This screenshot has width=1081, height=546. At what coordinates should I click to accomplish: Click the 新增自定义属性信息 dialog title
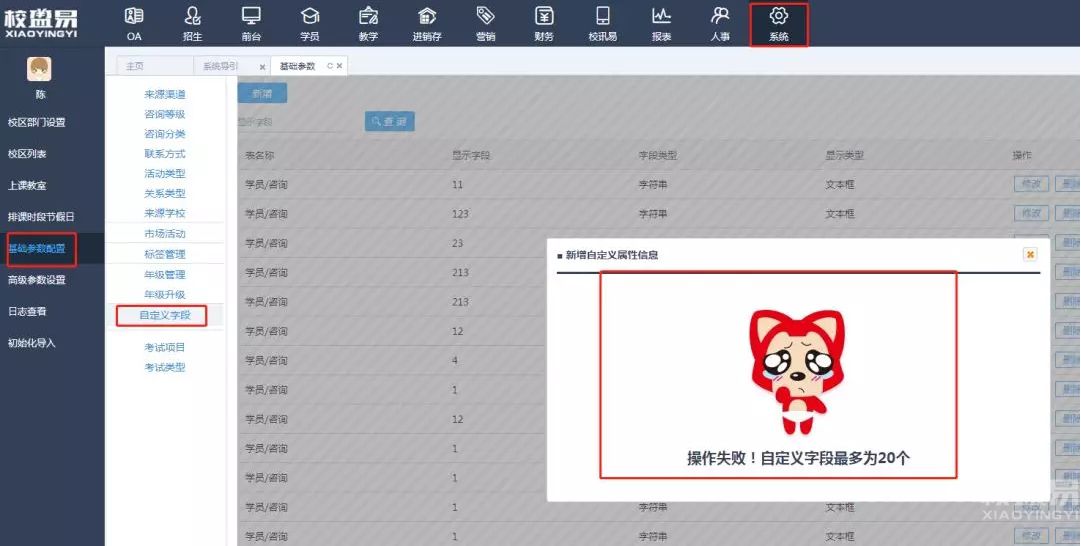pyautogui.click(x=612, y=255)
